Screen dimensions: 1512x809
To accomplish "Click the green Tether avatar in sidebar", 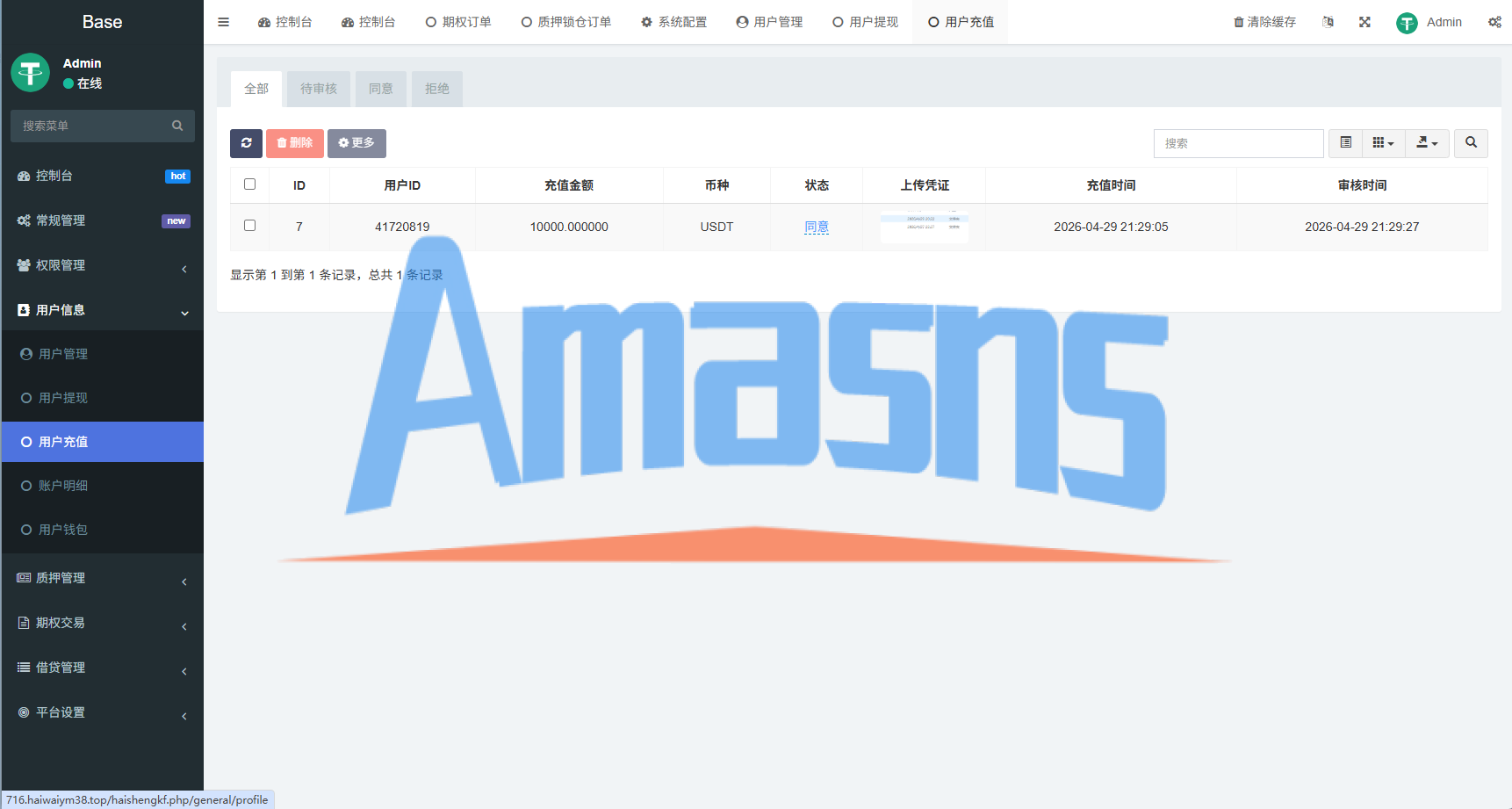I will [30, 72].
